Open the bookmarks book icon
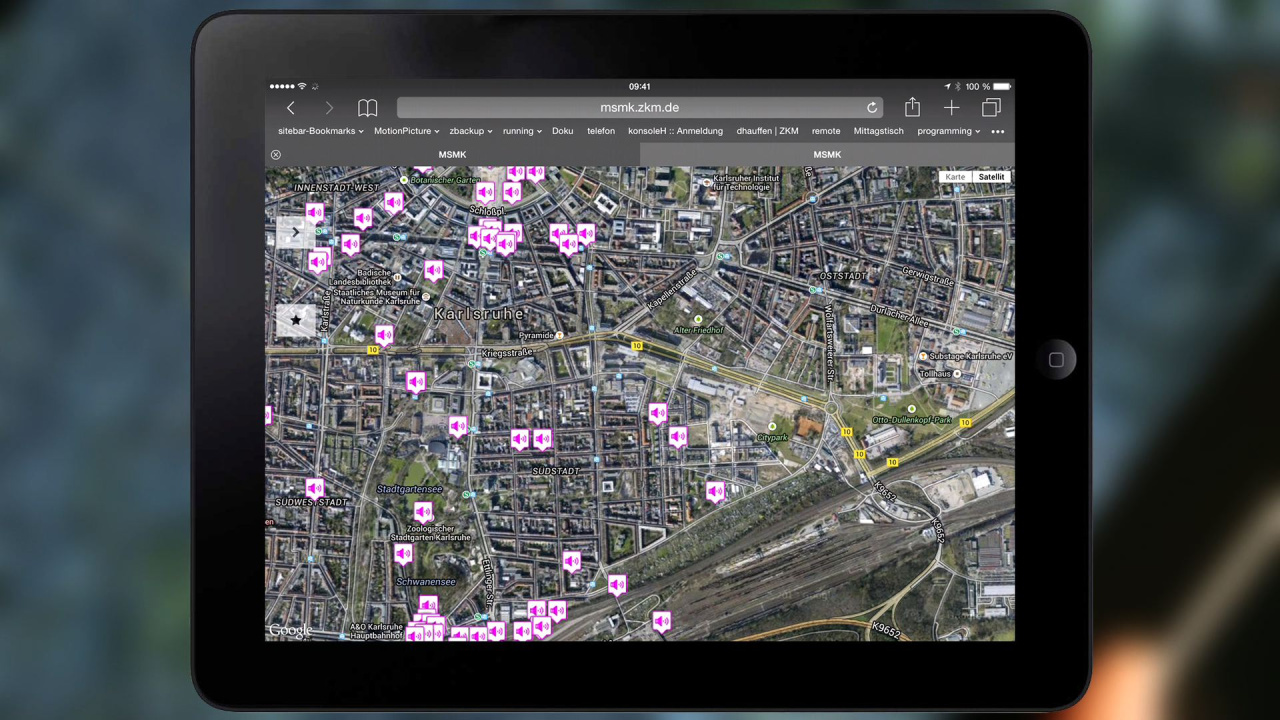The width and height of the screenshot is (1280, 720). click(x=368, y=108)
